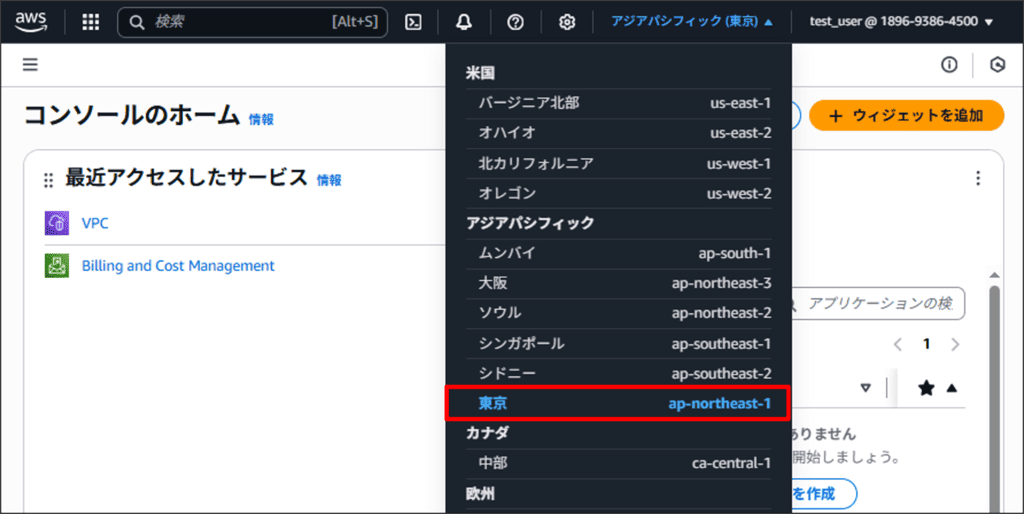Click the 検索 search input field
The height and width of the screenshot is (514, 1024).
[x=252, y=22]
